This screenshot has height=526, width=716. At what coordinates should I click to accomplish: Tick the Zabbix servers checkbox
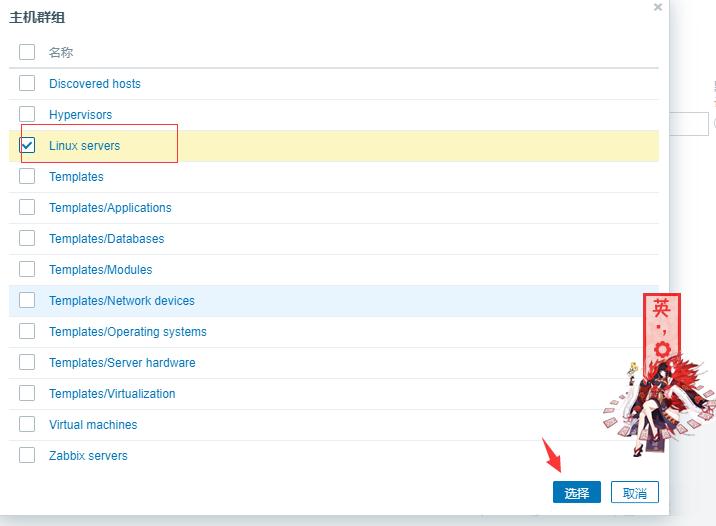click(27, 455)
